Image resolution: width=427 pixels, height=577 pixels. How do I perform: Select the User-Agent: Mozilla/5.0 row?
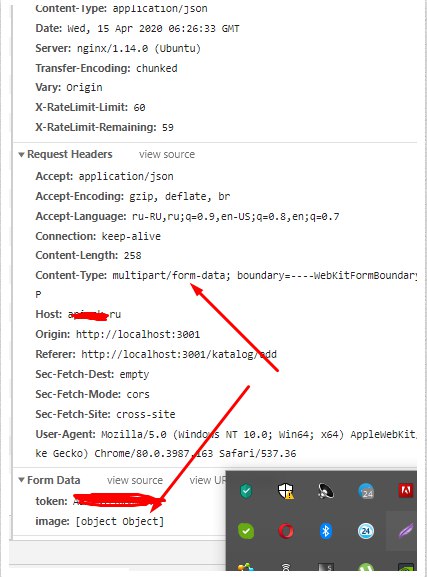click(x=226, y=443)
